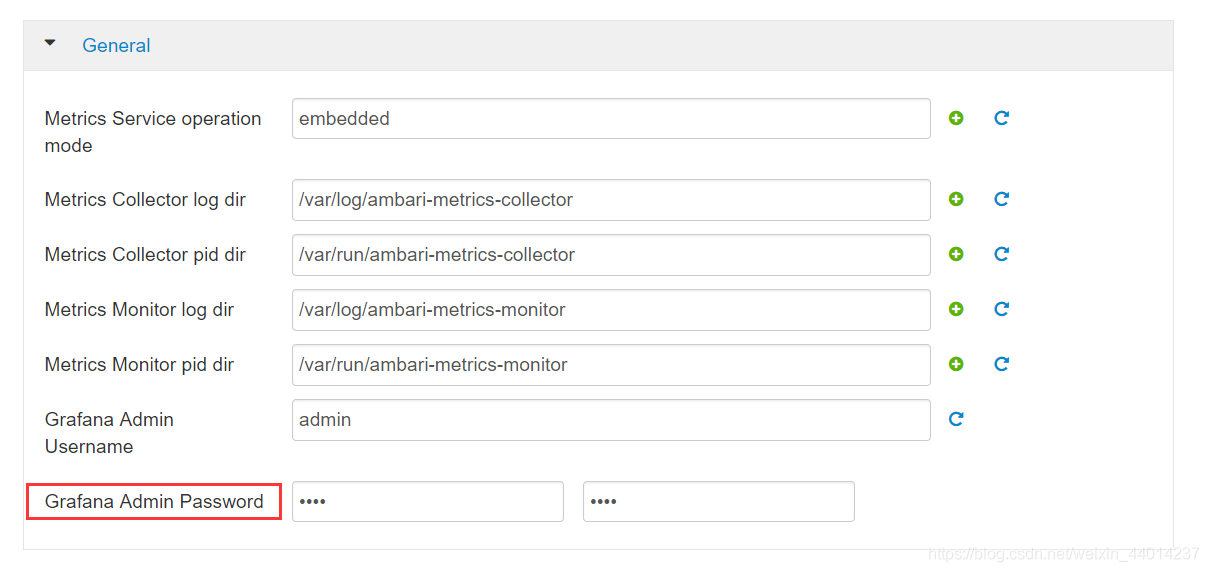Screen dimensions: 1209x572
Task: Click green plus icon for Metrics Monitor pid dir
Action: (x=956, y=364)
